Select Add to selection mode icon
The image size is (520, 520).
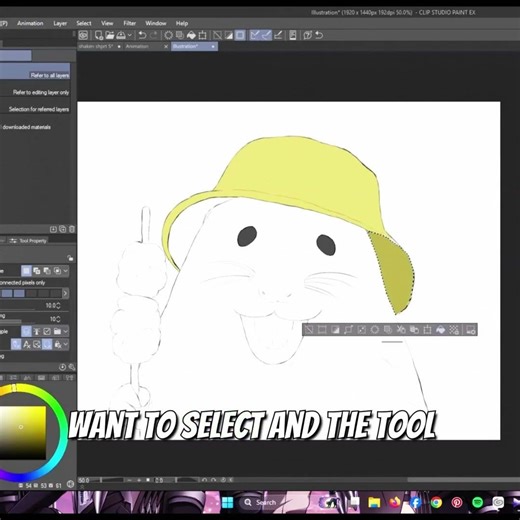[37, 271]
